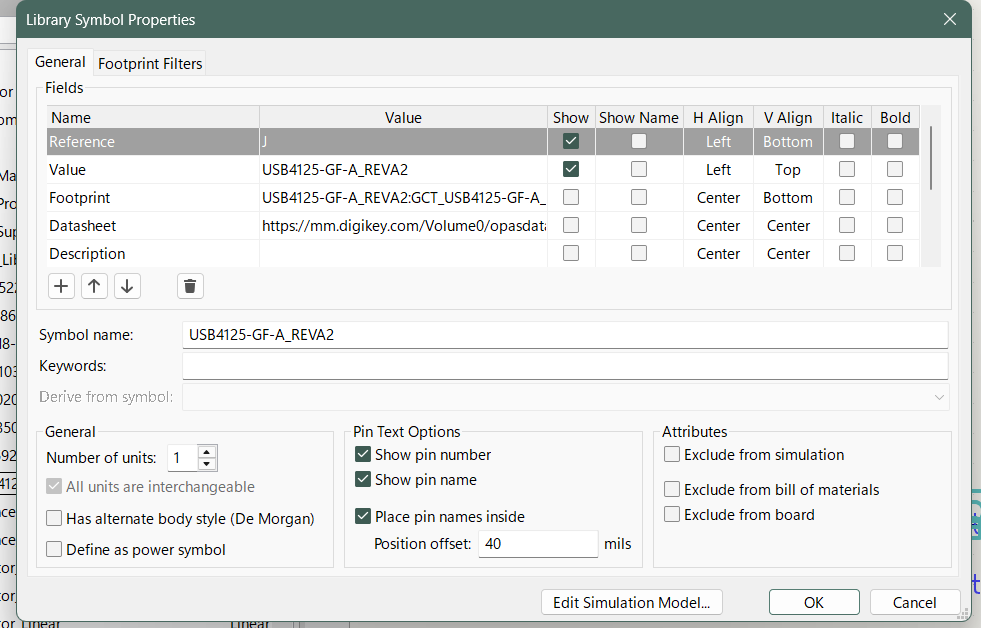This screenshot has height=628, width=981.
Task: Increase number of units with up arrow
Action: [x=207, y=453]
